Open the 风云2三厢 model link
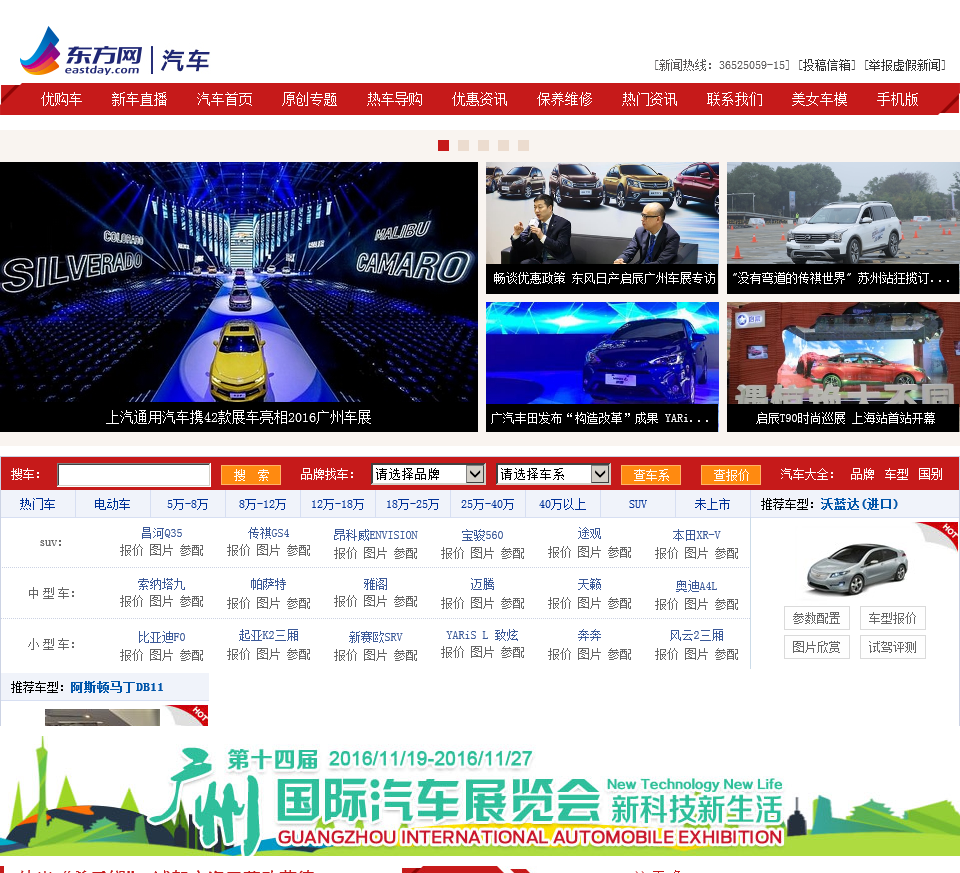 (696, 635)
